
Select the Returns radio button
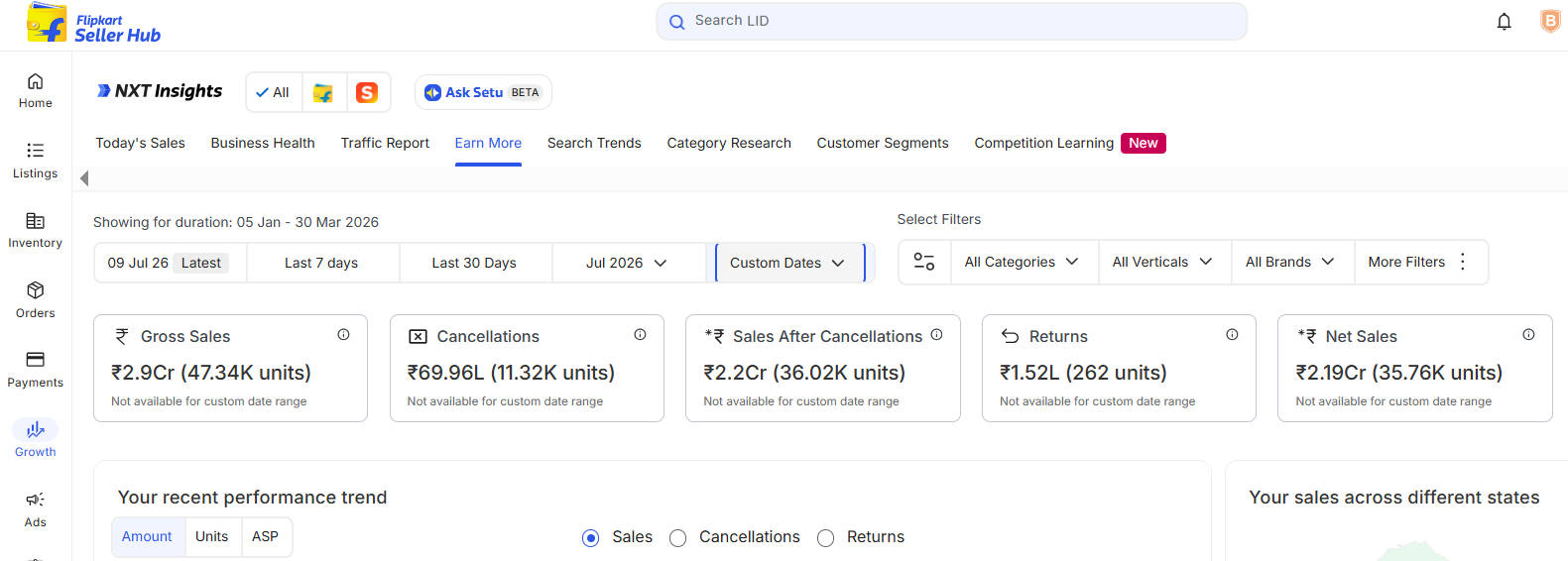[825, 538]
